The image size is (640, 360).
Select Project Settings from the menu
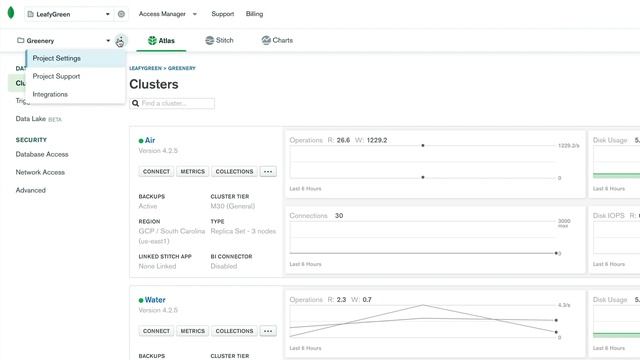click(x=76, y=58)
